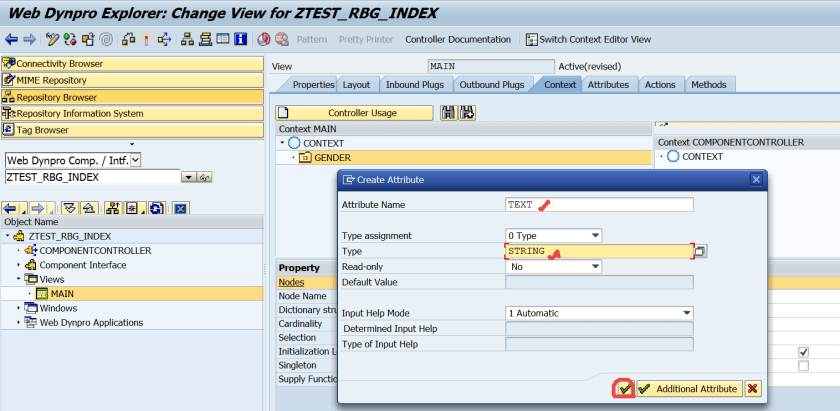
Task: Check the Singleton checkbox
Action: tap(803, 366)
